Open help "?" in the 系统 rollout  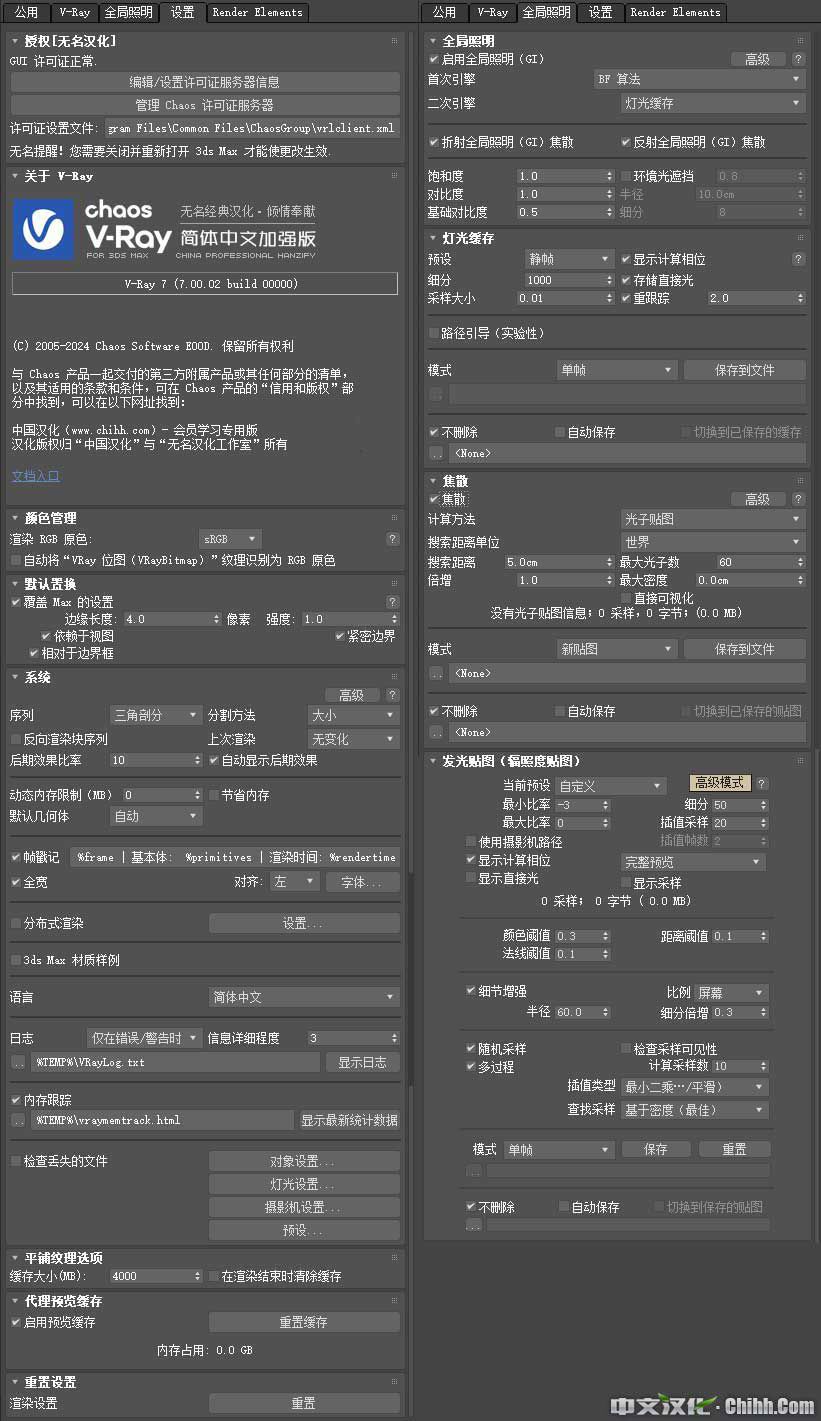coord(393,695)
